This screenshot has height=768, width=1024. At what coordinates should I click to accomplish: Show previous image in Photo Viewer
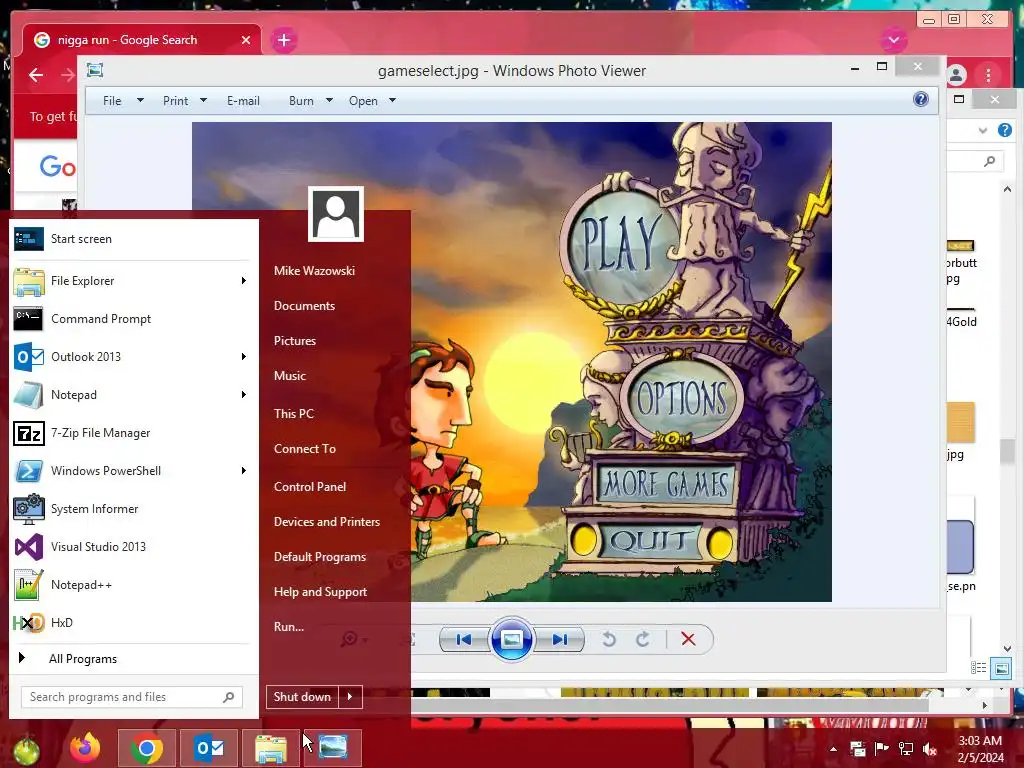pyautogui.click(x=464, y=639)
